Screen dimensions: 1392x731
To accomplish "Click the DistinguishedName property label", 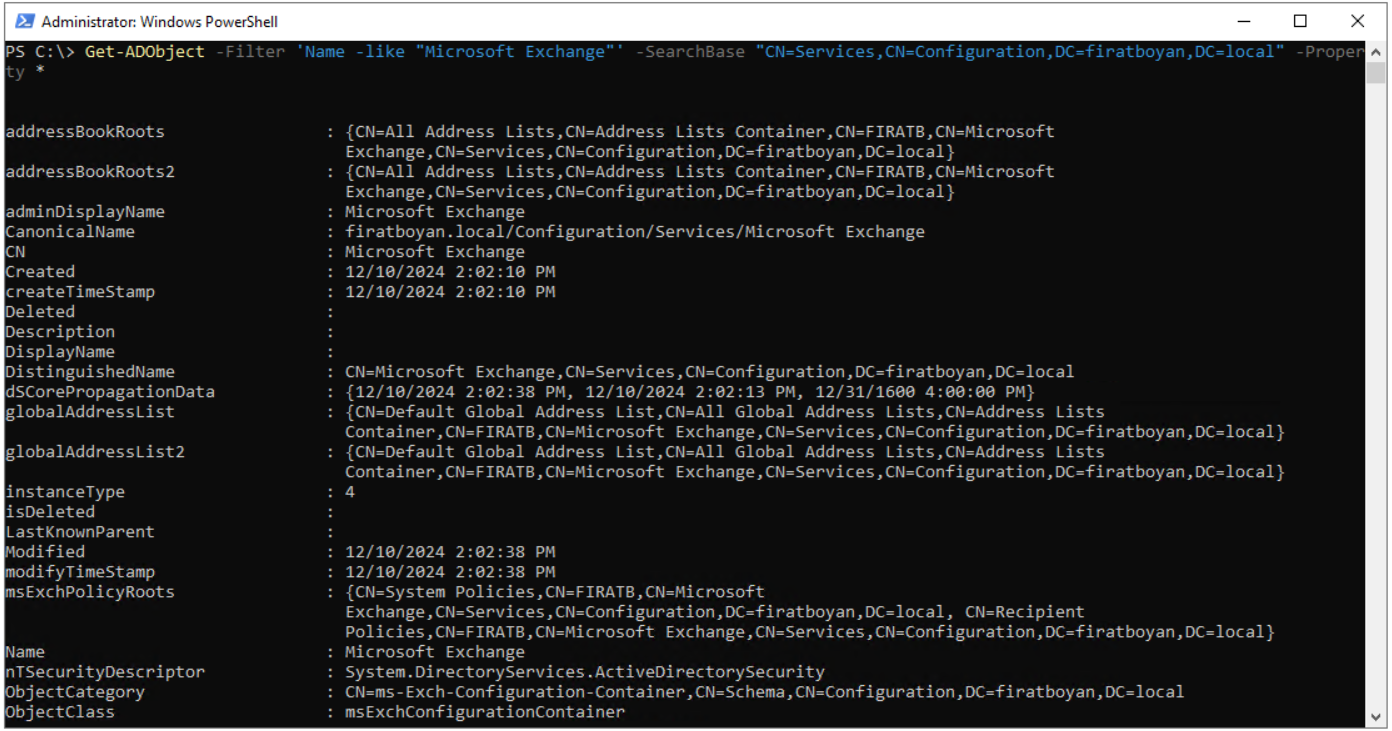I will [x=90, y=372].
